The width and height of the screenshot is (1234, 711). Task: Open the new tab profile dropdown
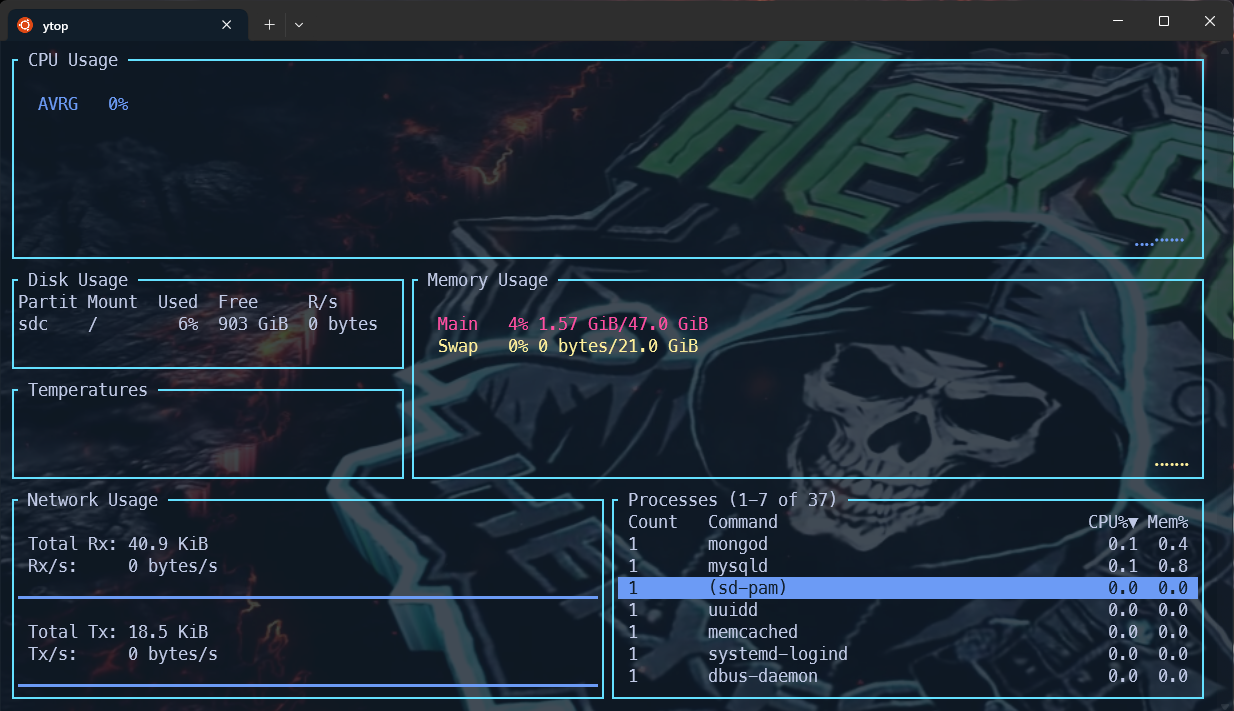pyautogui.click(x=299, y=25)
